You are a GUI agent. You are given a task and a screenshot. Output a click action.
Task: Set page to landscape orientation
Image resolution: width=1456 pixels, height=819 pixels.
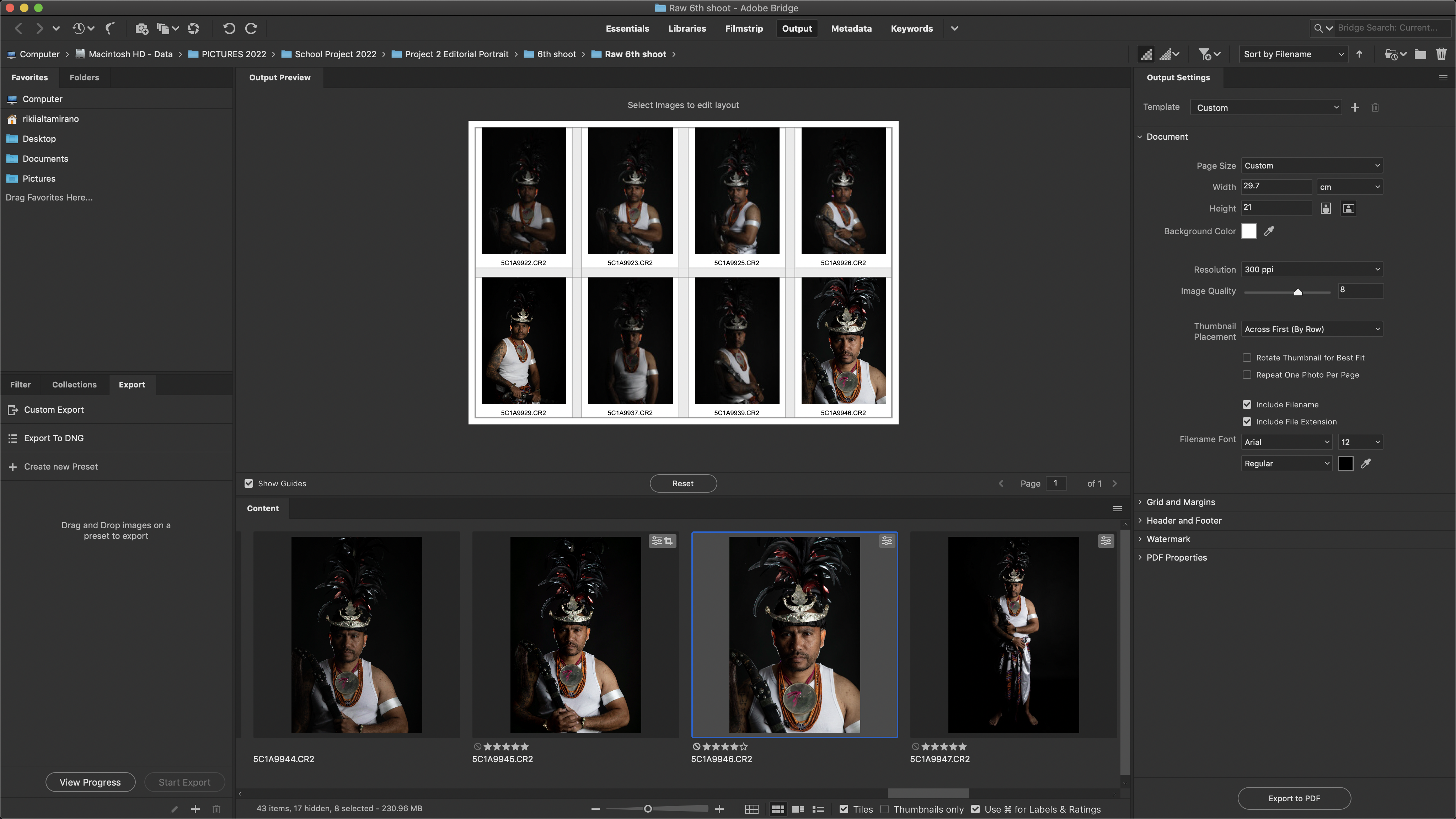1348,209
